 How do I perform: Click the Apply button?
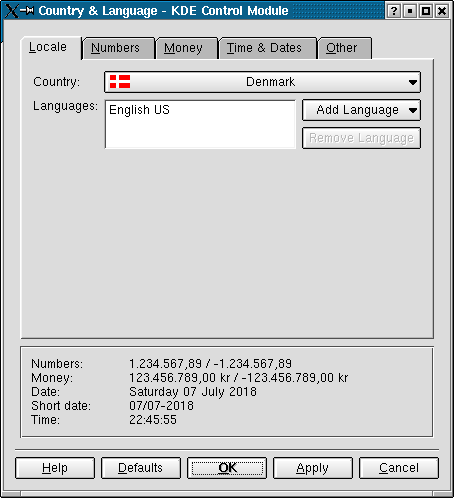[x=313, y=468]
